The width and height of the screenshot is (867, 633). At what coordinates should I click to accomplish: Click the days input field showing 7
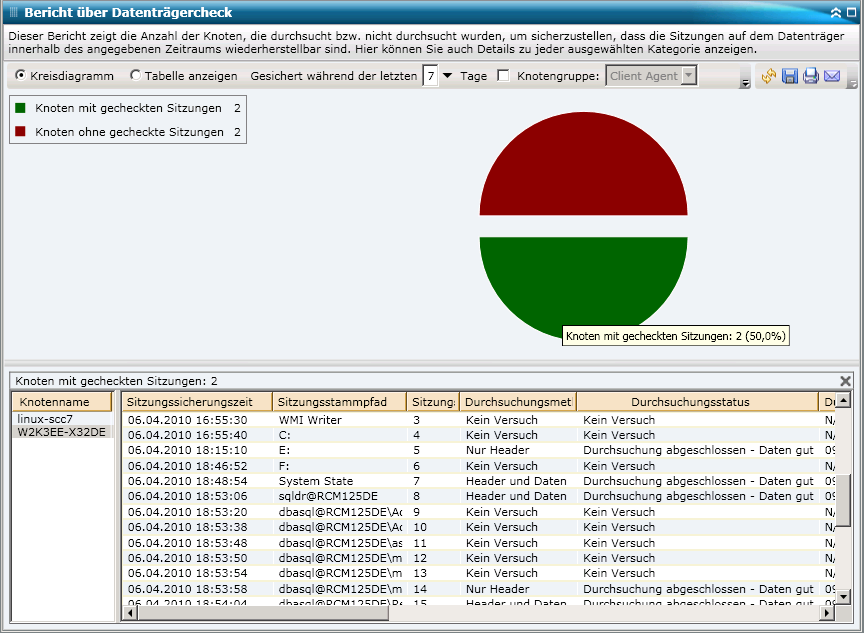pyautogui.click(x=430, y=76)
